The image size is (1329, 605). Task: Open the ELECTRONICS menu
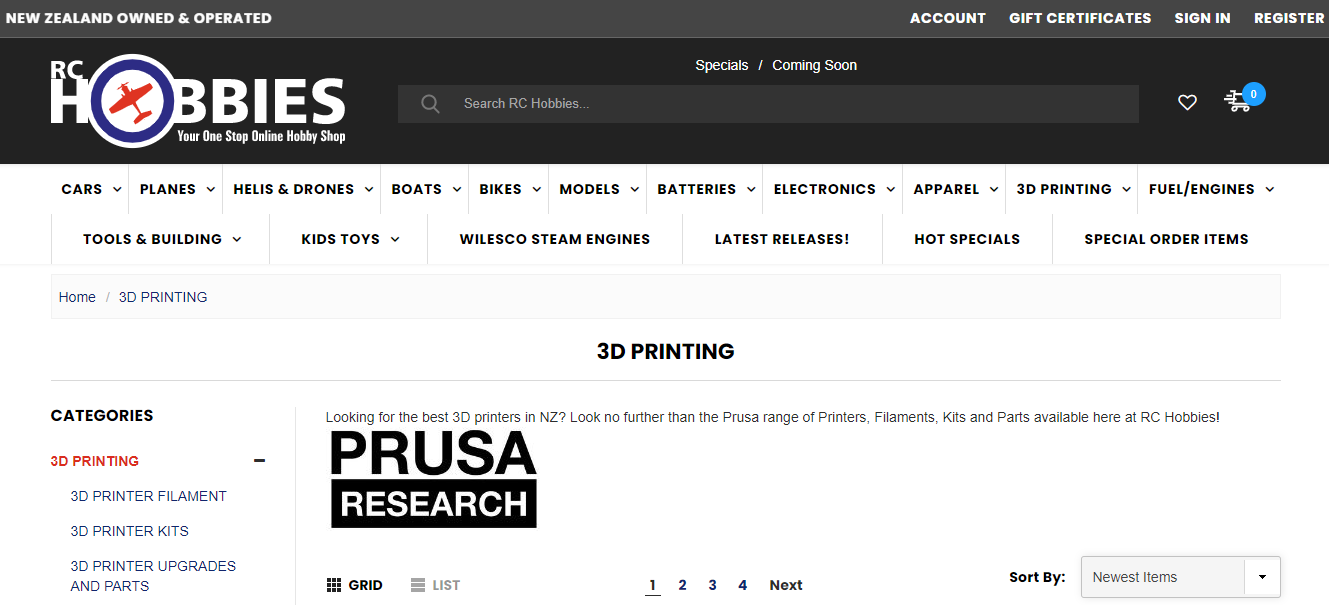coord(825,189)
